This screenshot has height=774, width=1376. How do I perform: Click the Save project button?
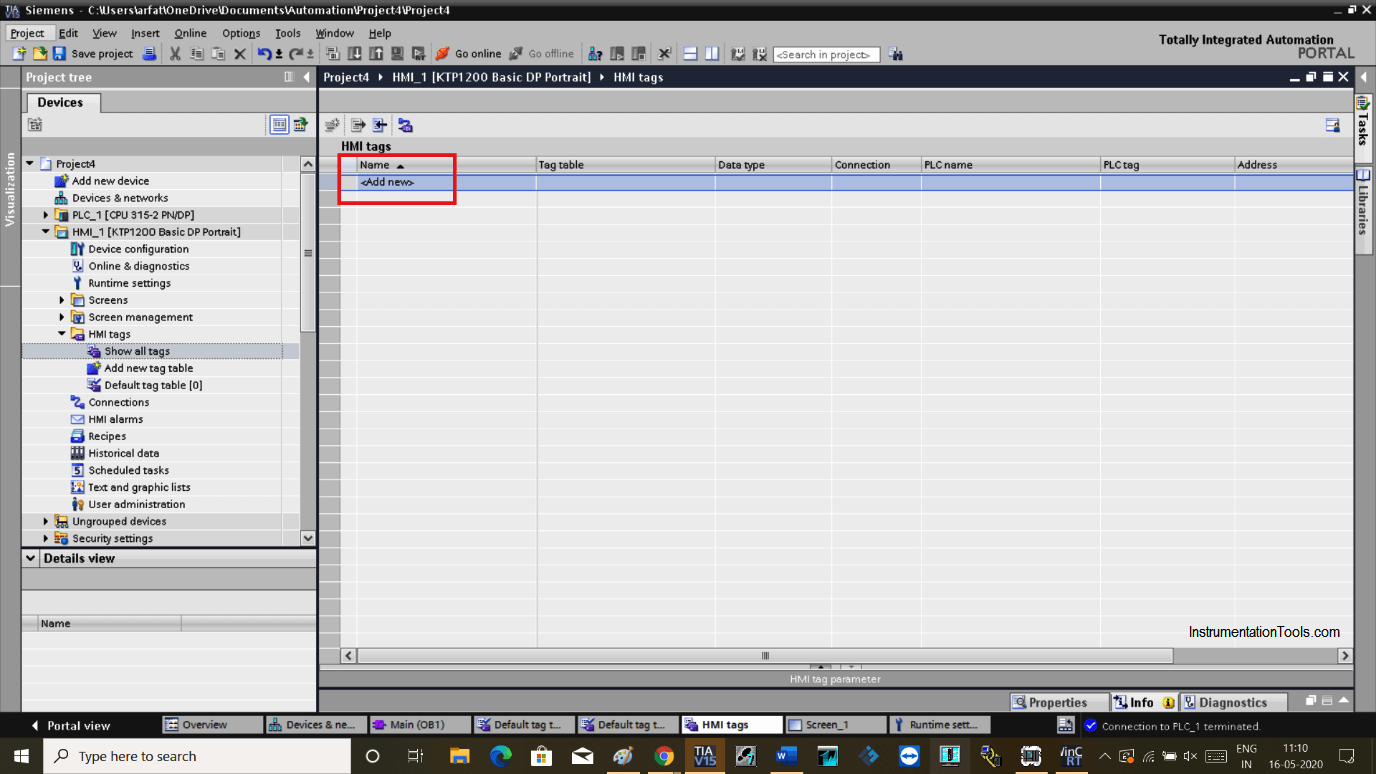click(x=93, y=54)
